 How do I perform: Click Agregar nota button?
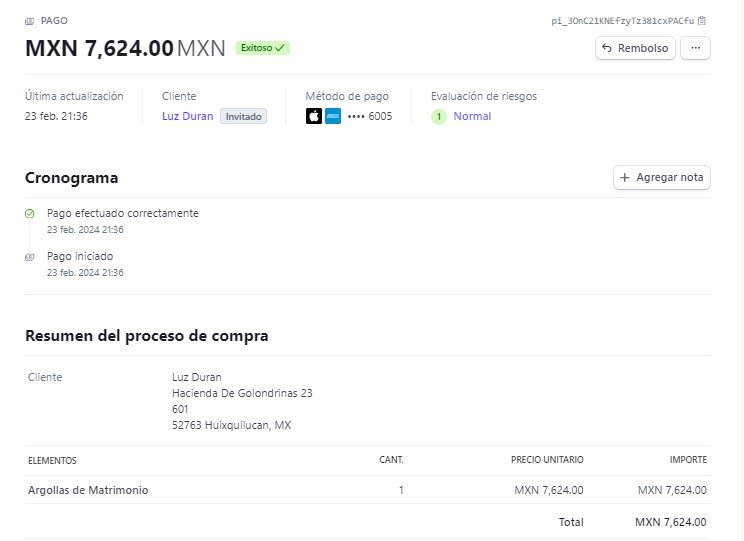coord(662,177)
